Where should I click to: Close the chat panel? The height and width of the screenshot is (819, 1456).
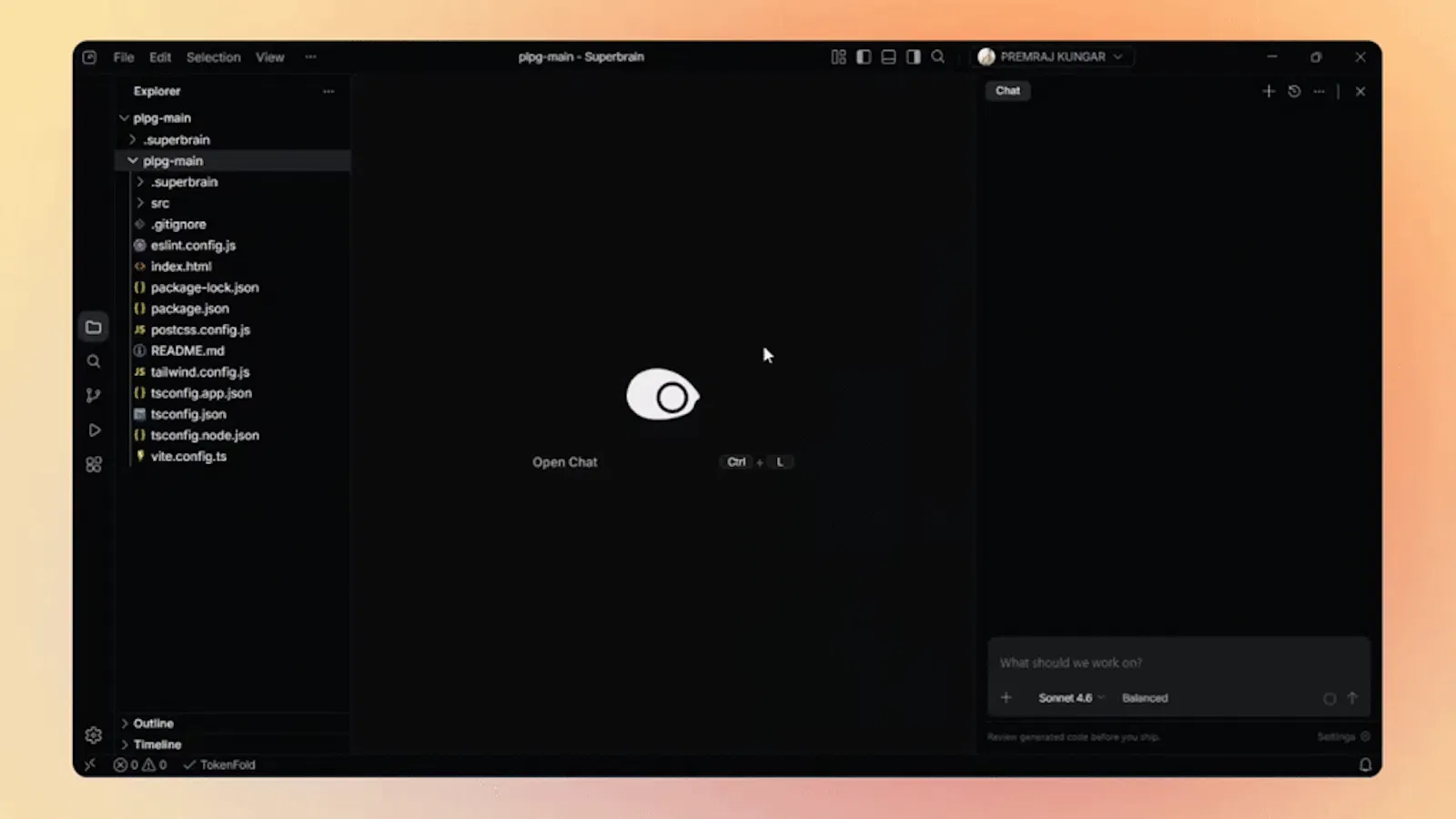pyautogui.click(x=1360, y=91)
